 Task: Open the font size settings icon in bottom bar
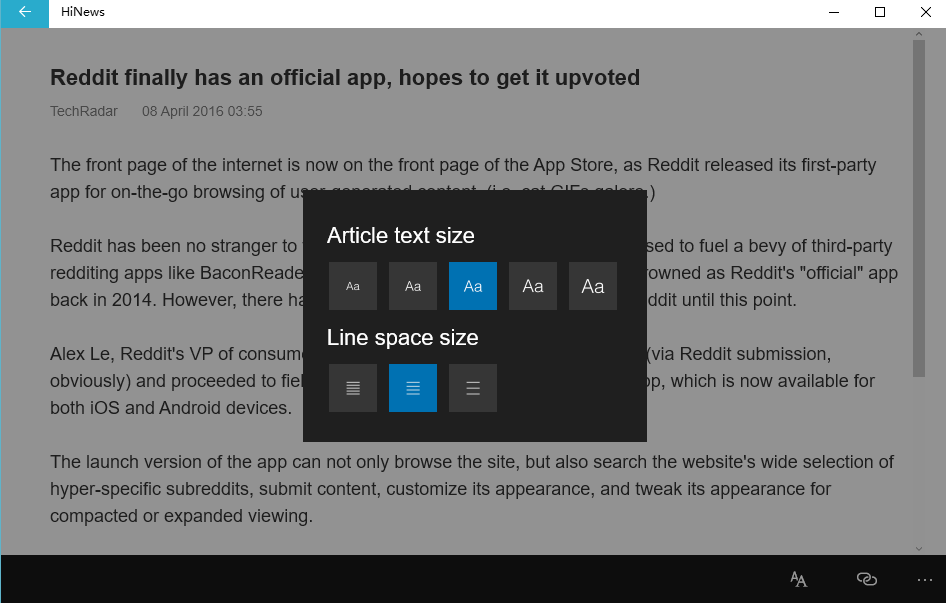798,579
